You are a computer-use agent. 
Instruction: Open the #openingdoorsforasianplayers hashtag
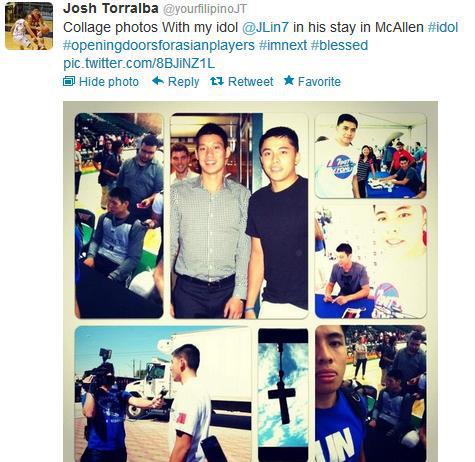[159, 46]
